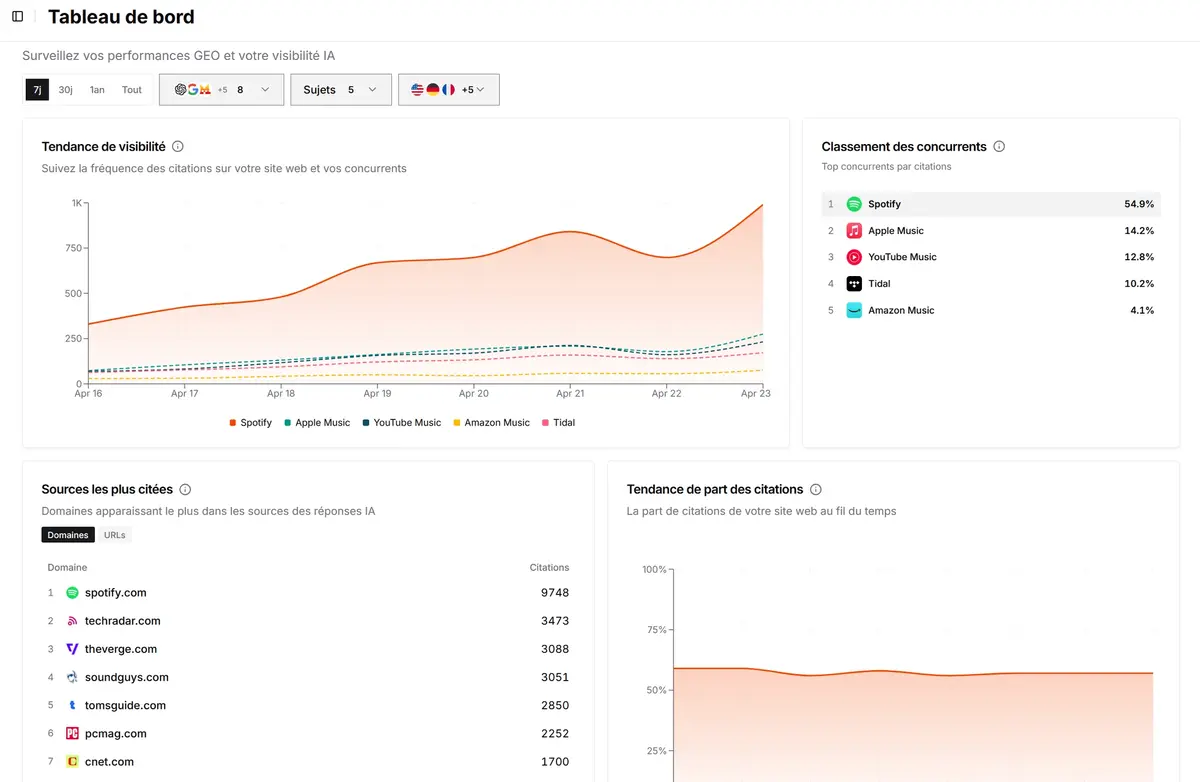The height and width of the screenshot is (782, 1200).
Task: Click the techradar.com favicon
Action: coord(72,621)
